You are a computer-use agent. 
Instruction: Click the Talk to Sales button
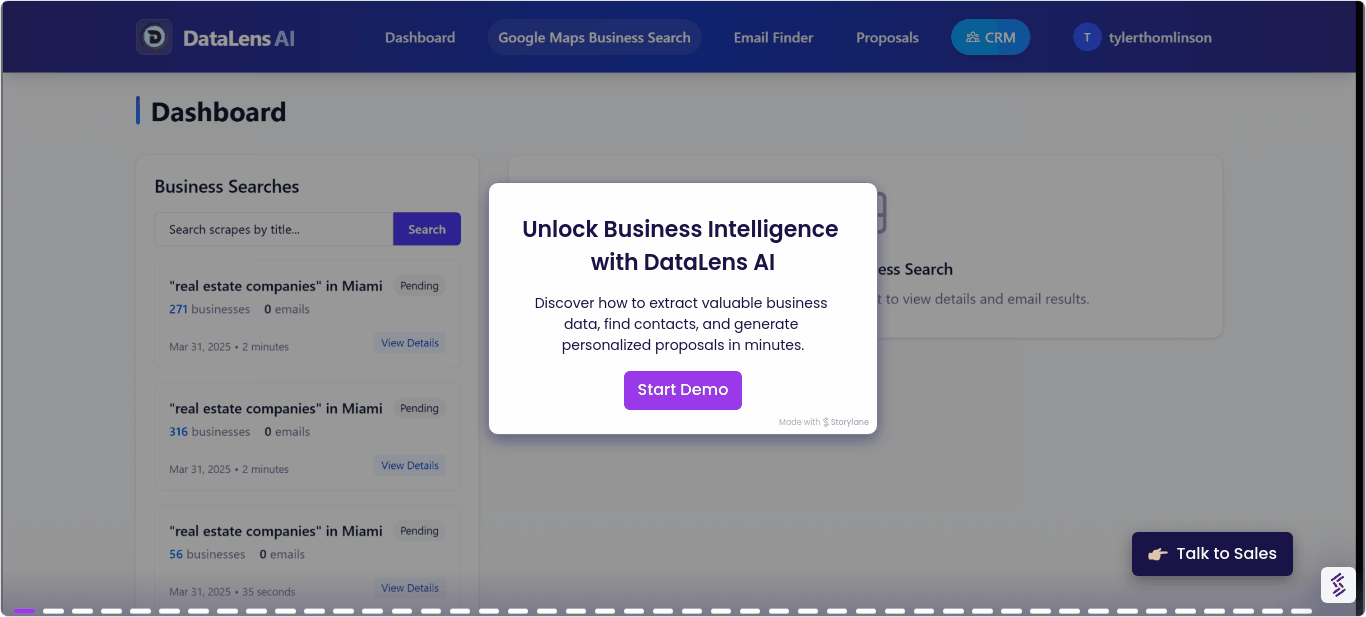point(1212,554)
